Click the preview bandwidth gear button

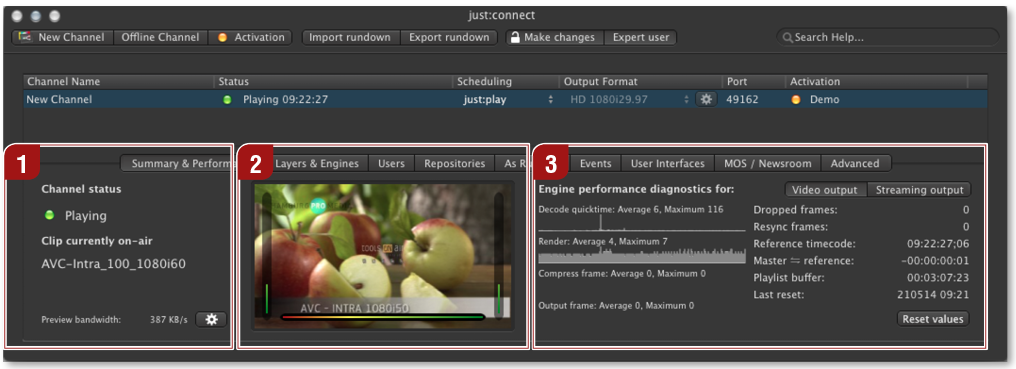[x=211, y=320]
